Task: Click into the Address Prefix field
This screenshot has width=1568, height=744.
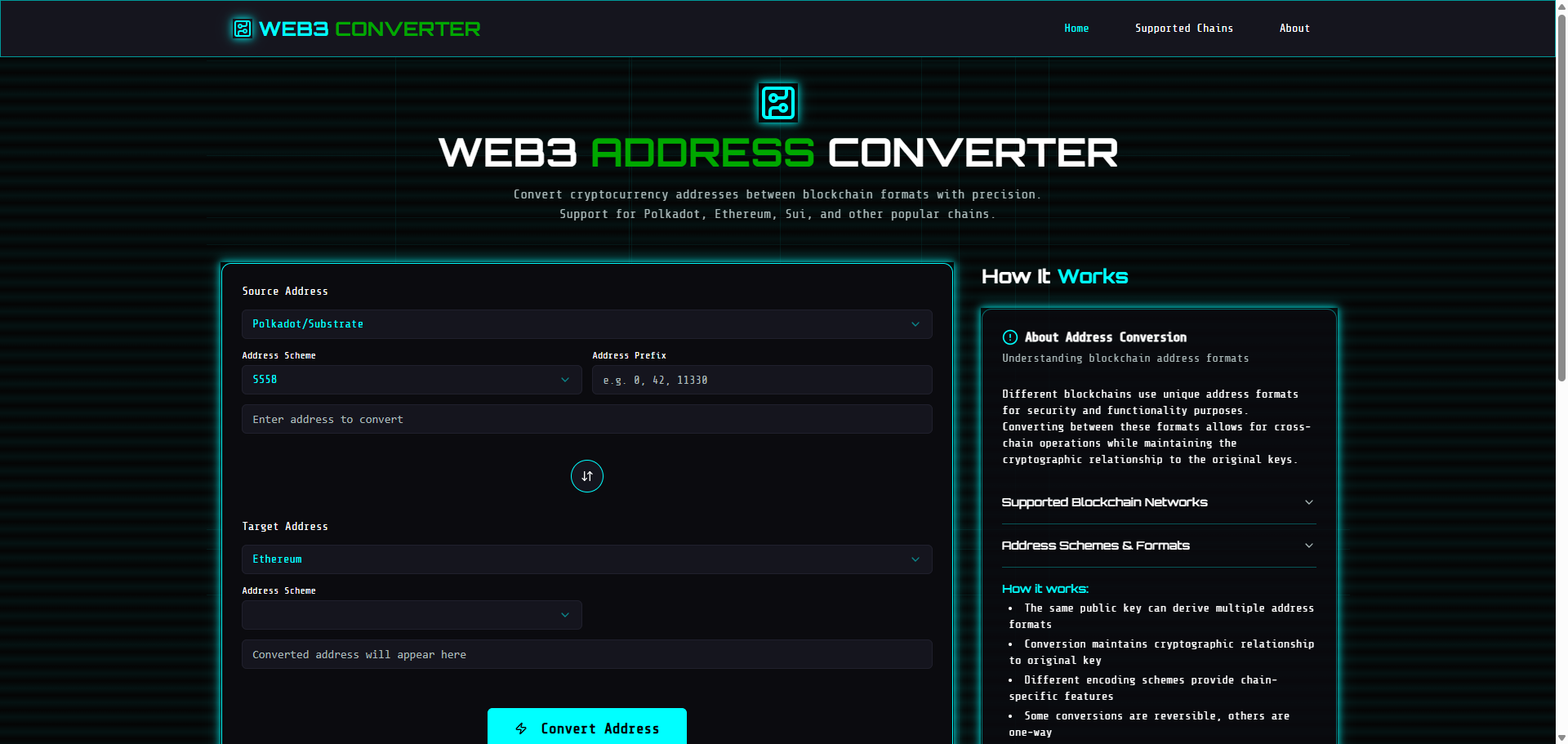Action: click(x=761, y=380)
